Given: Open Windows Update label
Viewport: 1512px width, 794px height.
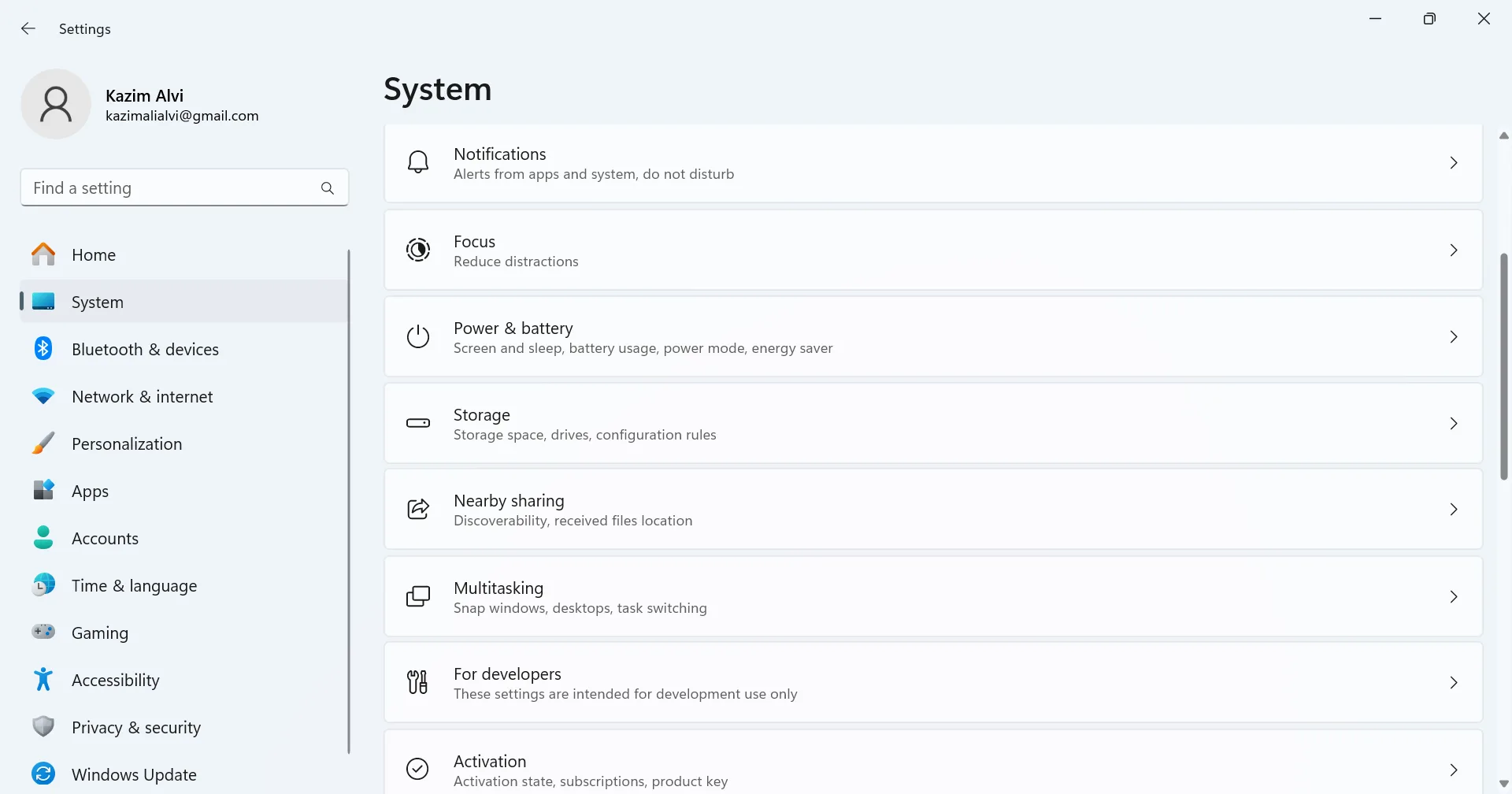Looking at the screenshot, I should (x=135, y=775).
